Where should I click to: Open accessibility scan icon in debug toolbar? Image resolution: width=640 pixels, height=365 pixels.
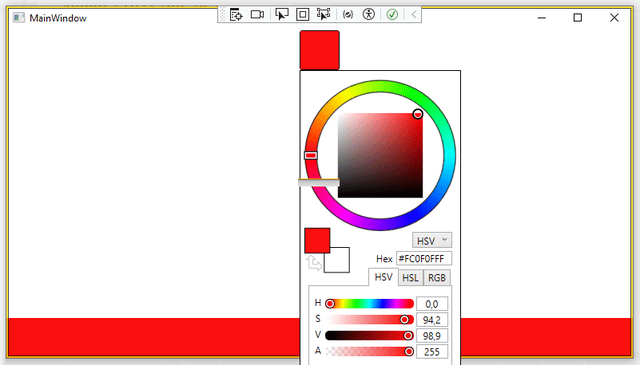[x=369, y=15]
